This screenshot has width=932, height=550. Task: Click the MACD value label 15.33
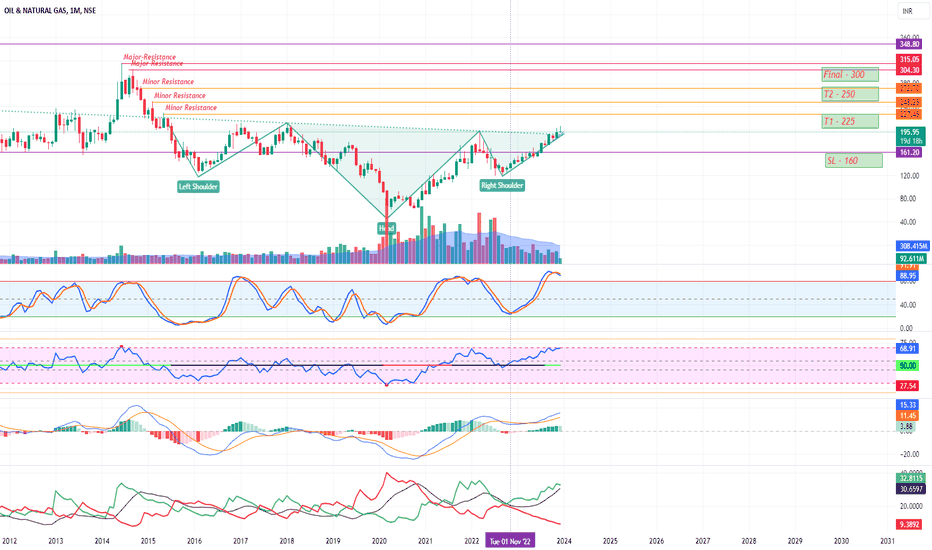point(908,405)
